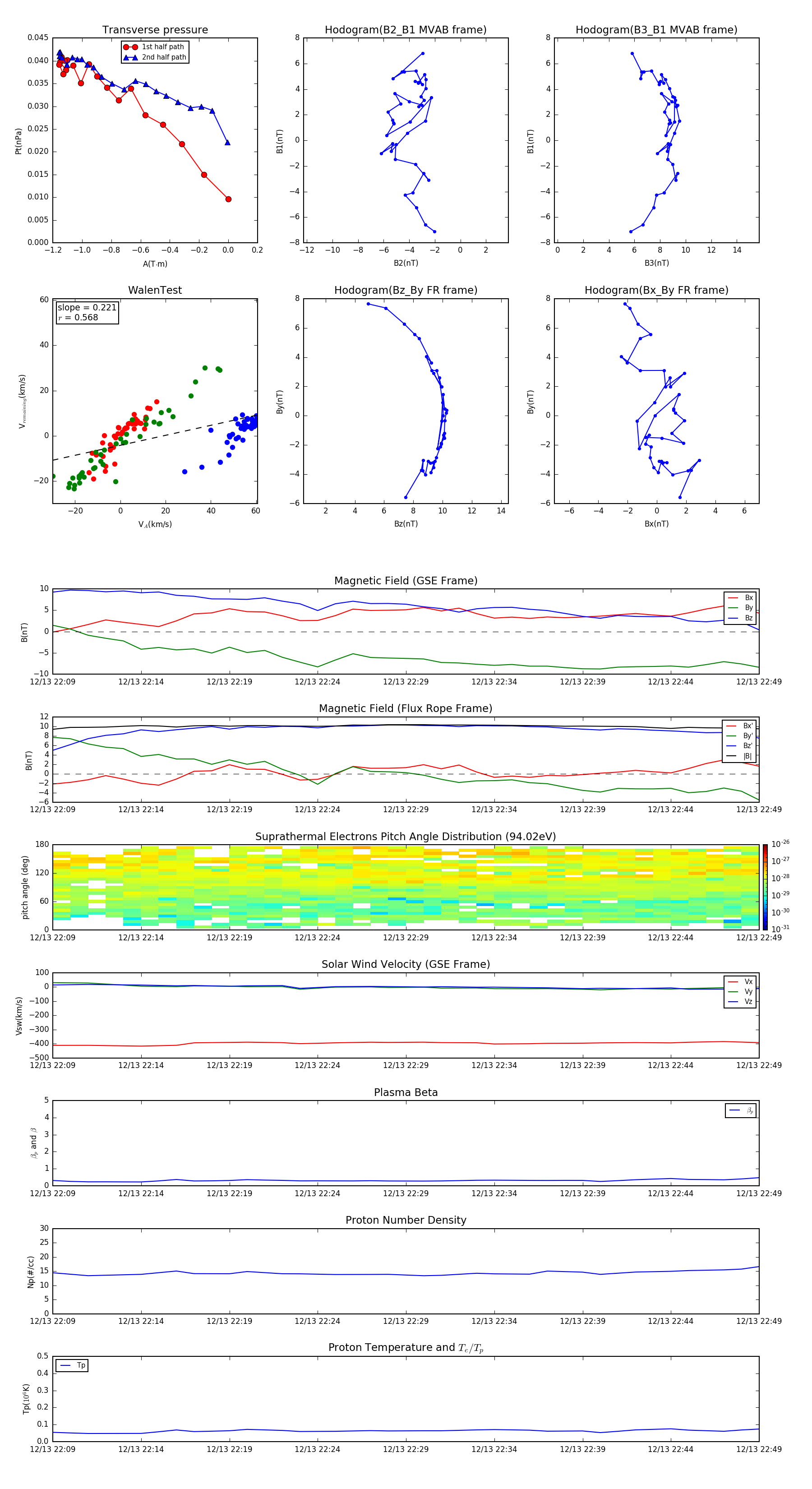Click the last blue triangle at A = 0.0
The width and height of the screenshot is (812, 1489).
228,142
